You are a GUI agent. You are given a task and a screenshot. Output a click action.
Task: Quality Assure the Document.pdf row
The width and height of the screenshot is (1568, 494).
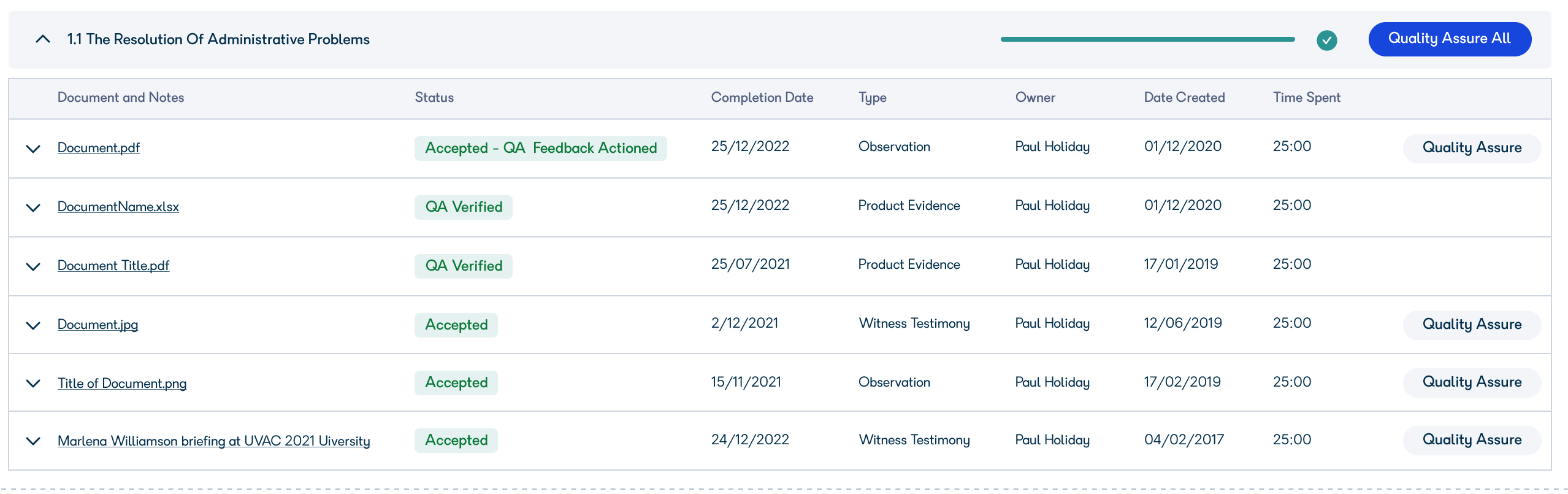pos(1472,148)
